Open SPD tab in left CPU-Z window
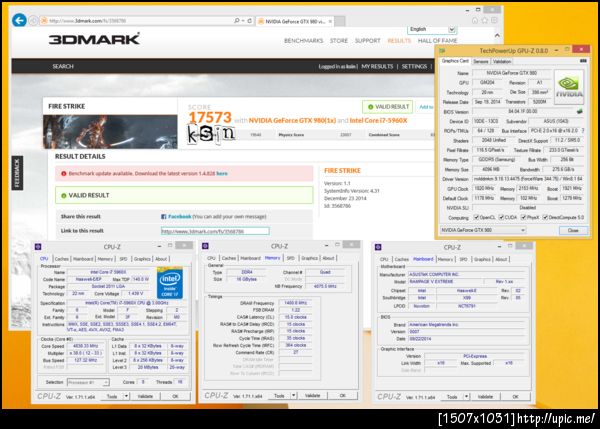 click(x=123, y=259)
